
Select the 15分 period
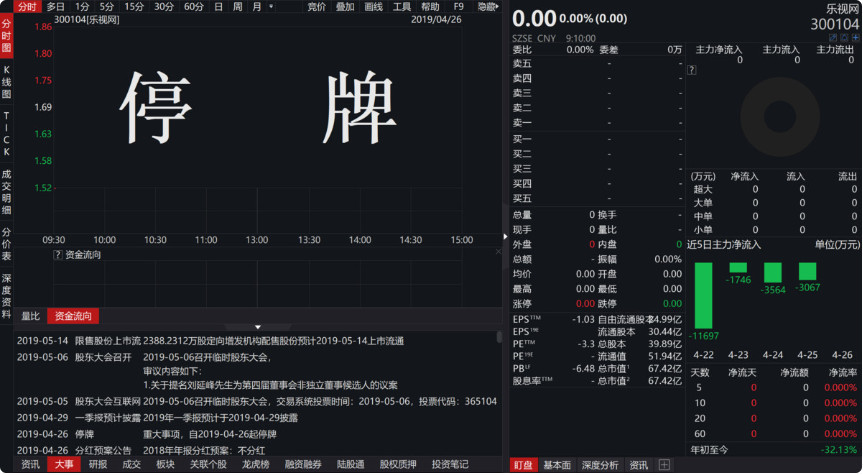(134, 7)
